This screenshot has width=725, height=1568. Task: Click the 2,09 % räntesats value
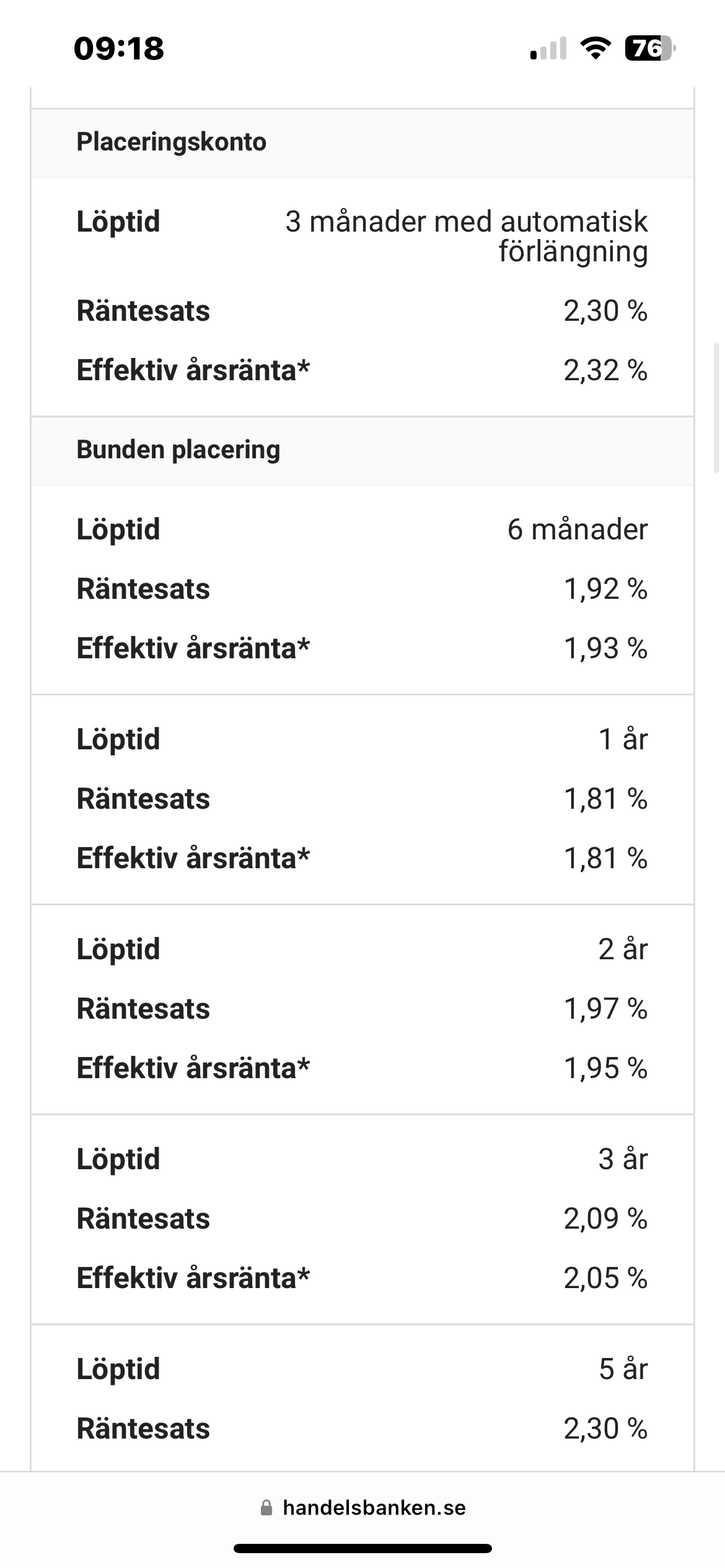605,1219
